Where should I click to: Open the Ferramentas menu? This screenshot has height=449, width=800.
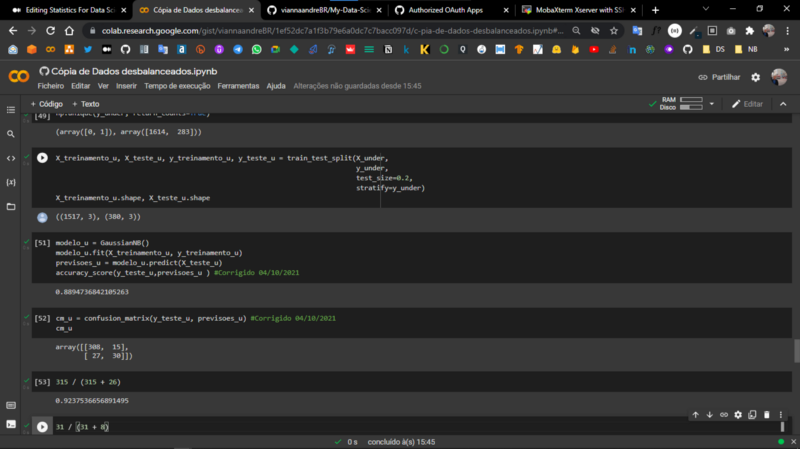point(238,86)
